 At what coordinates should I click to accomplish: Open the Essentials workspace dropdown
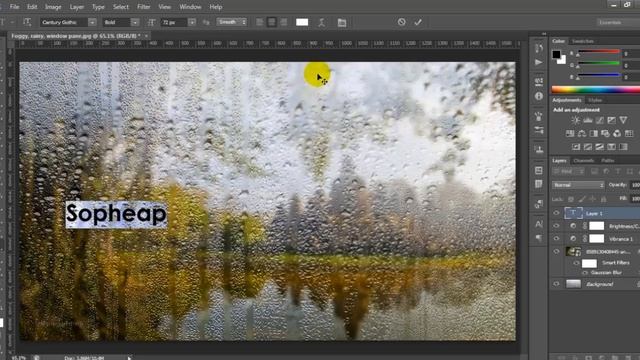[x=618, y=22]
